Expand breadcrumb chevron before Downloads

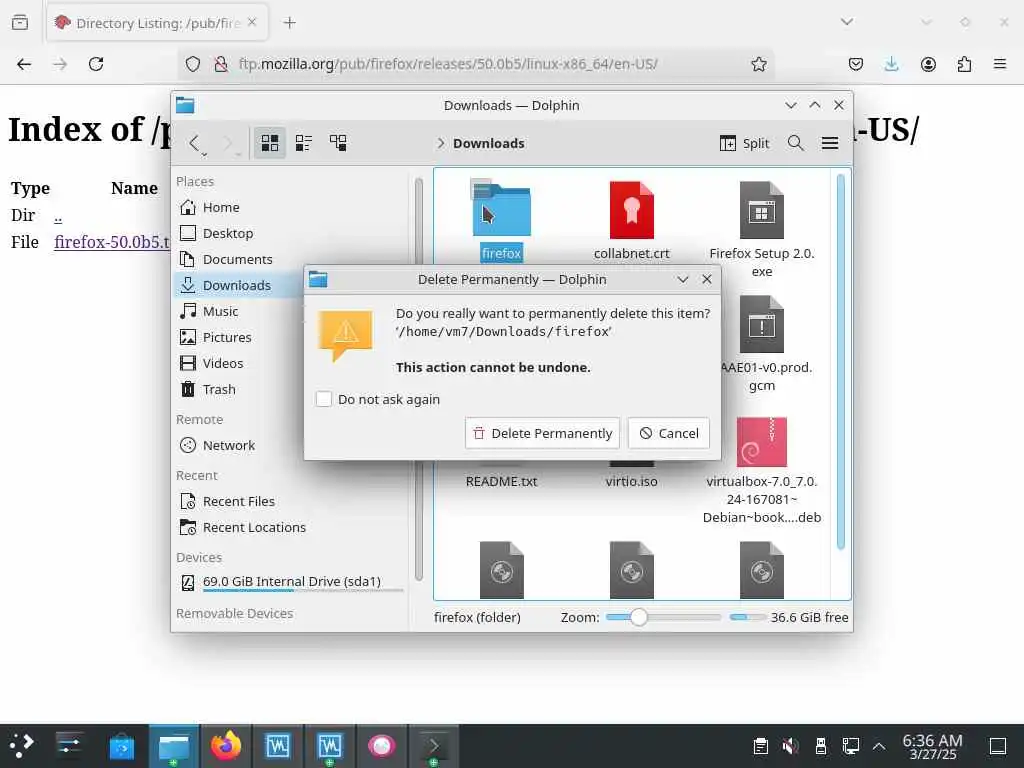coord(441,143)
